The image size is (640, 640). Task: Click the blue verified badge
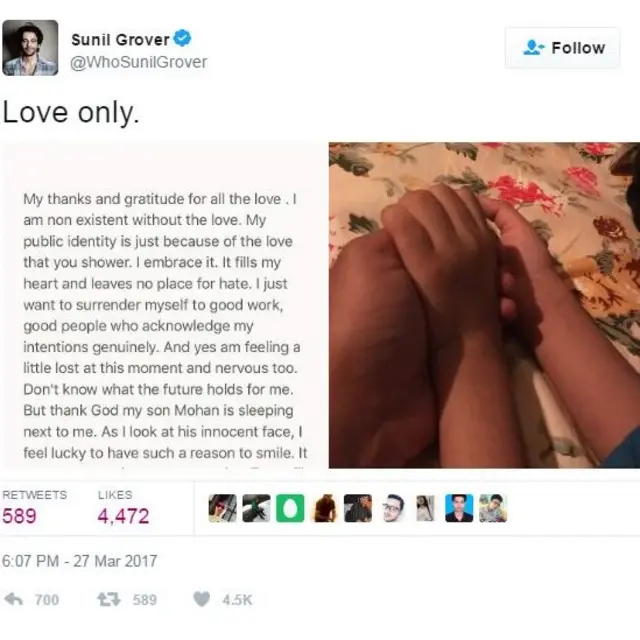pos(182,38)
